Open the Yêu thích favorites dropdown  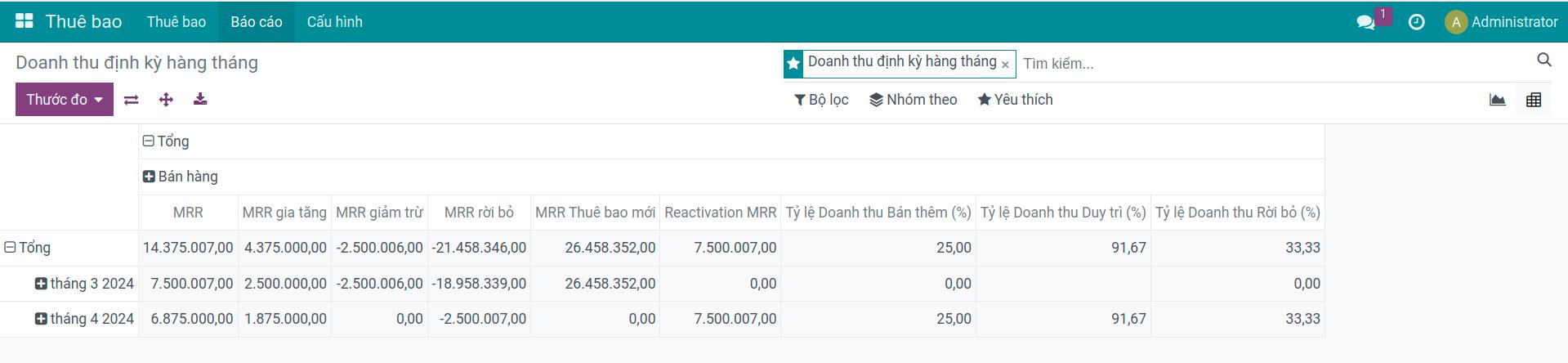pos(1016,100)
